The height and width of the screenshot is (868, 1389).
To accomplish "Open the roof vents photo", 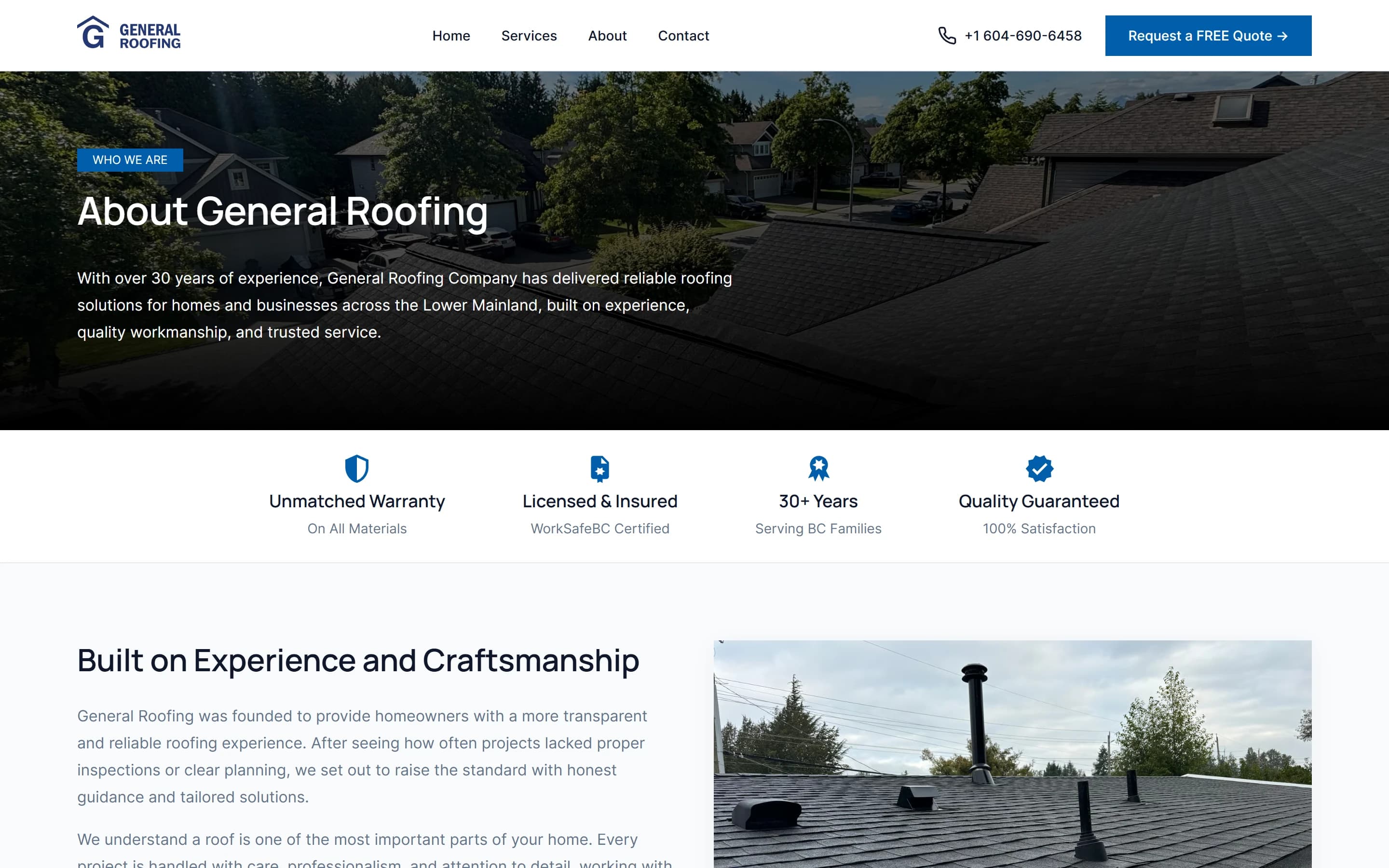I will click(1012, 754).
